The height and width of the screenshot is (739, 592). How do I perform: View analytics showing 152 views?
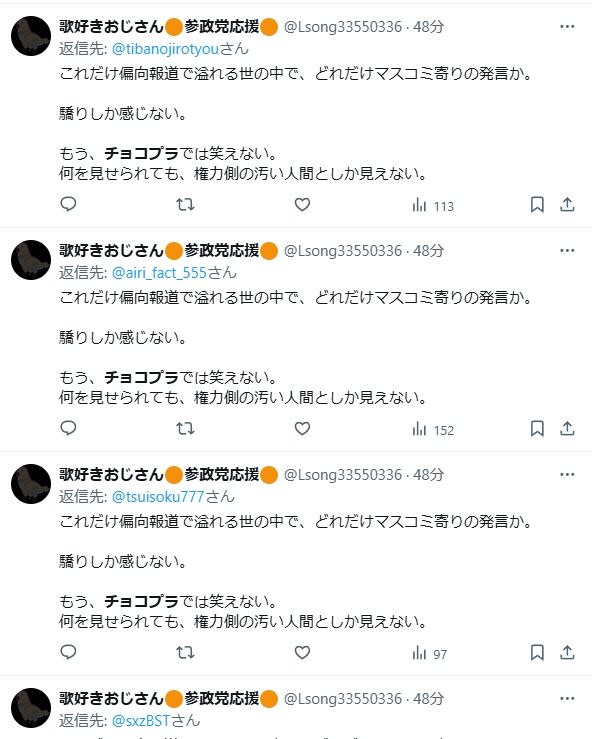[x=433, y=429]
